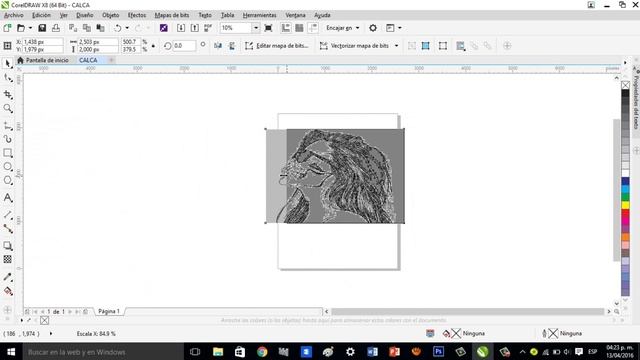Select the Interactive Fill tool

8,291
